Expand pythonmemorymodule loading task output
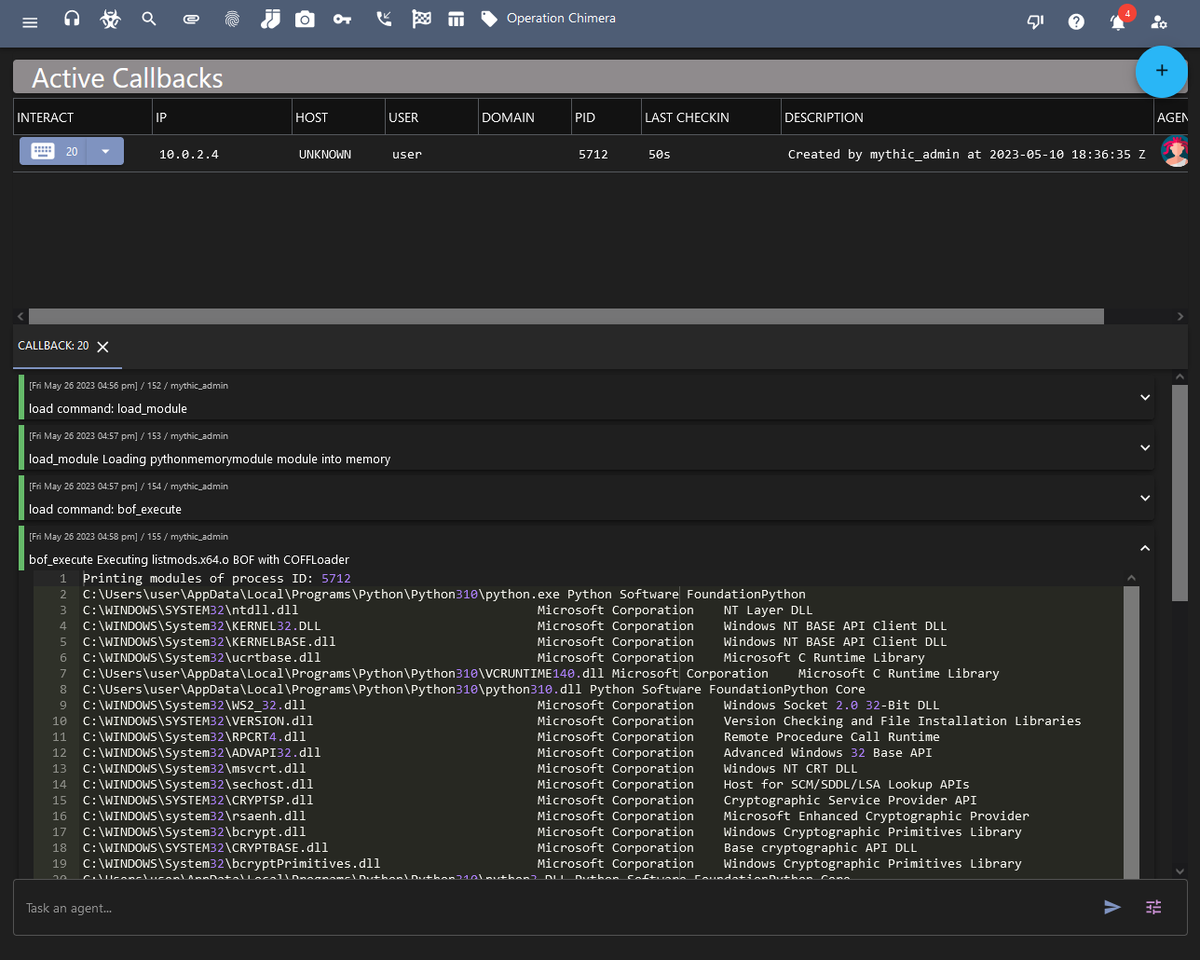This screenshot has height=960, width=1200. [x=1145, y=447]
